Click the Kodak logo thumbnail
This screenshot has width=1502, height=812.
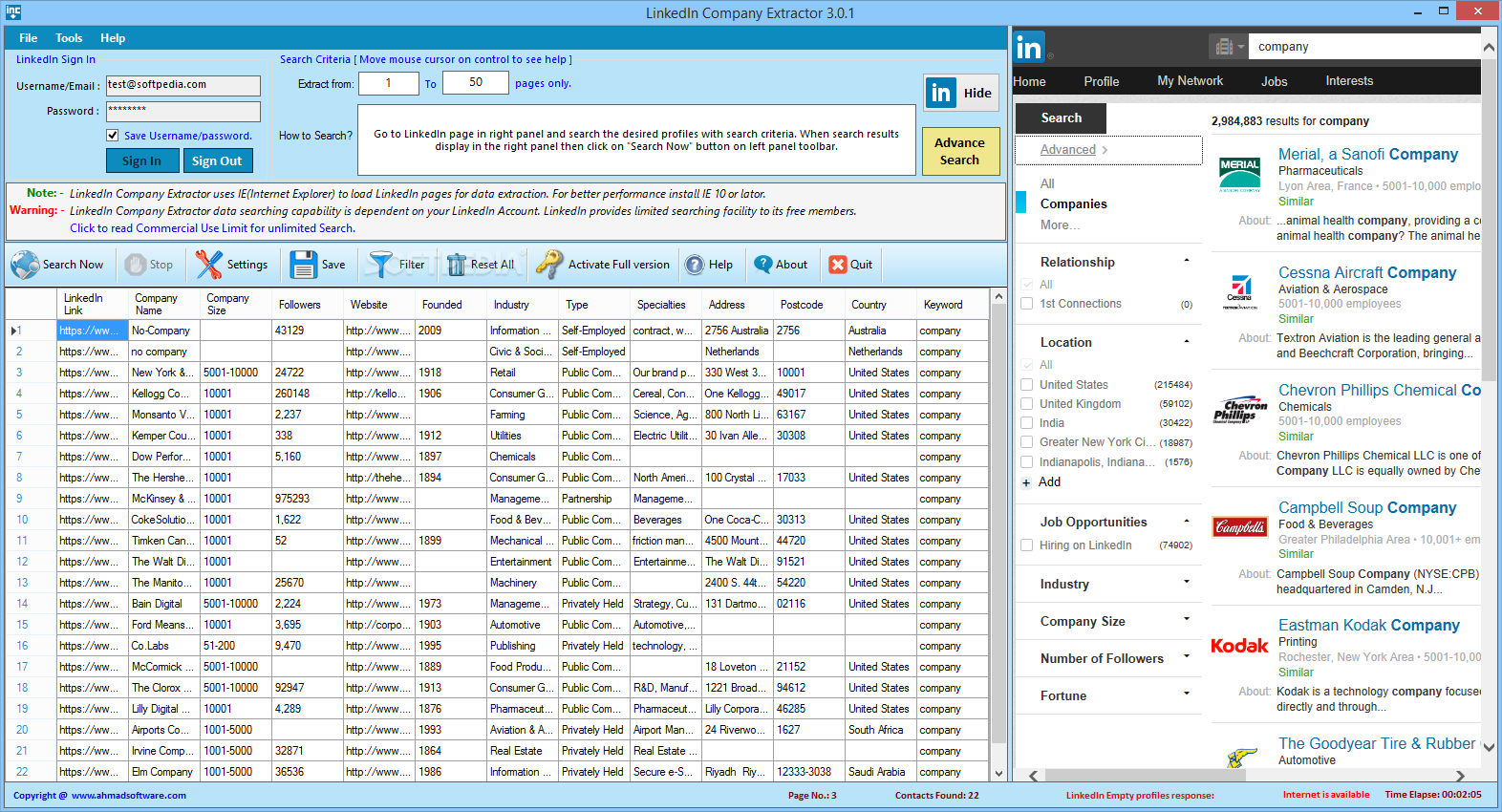[1239, 646]
